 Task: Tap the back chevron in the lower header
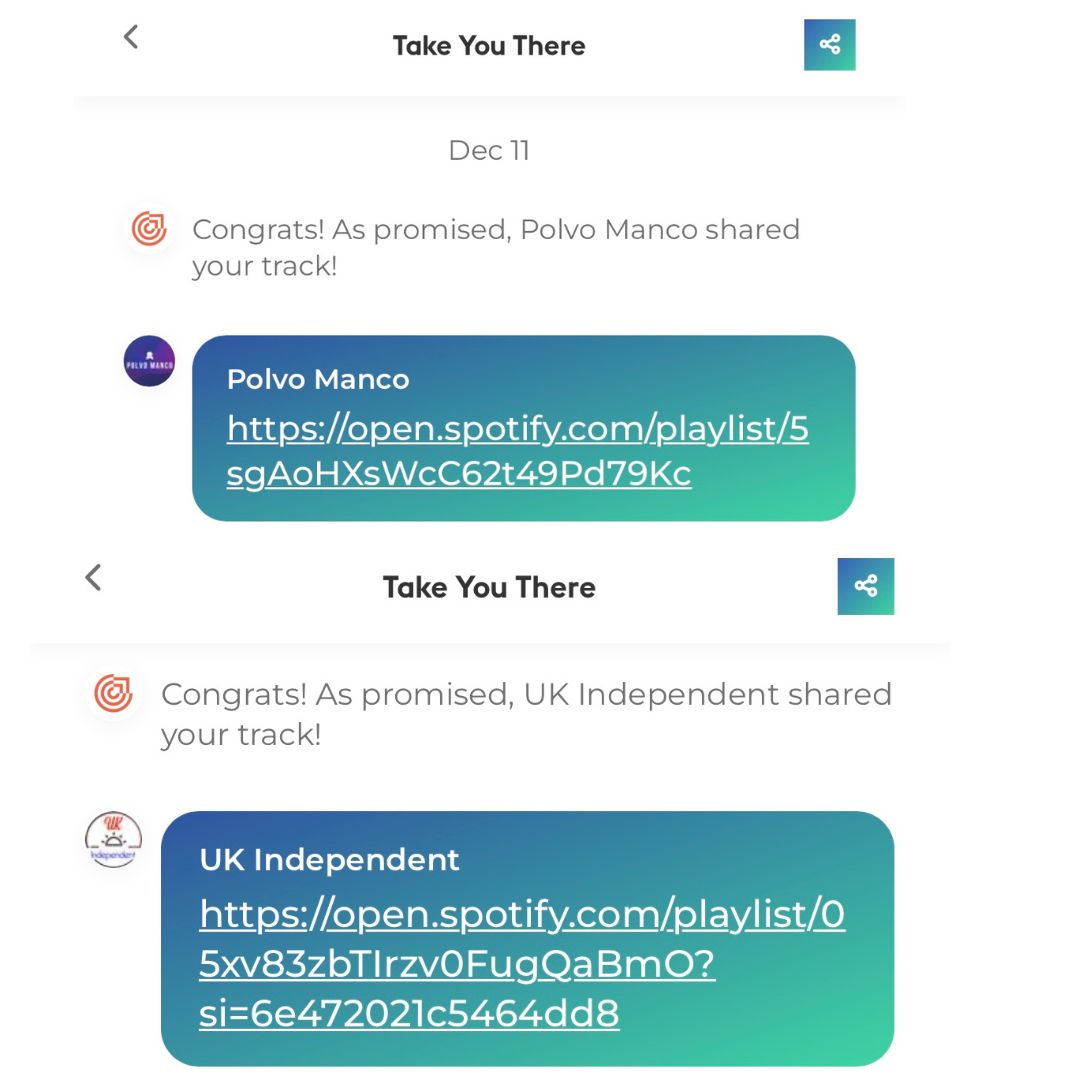click(x=93, y=577)
